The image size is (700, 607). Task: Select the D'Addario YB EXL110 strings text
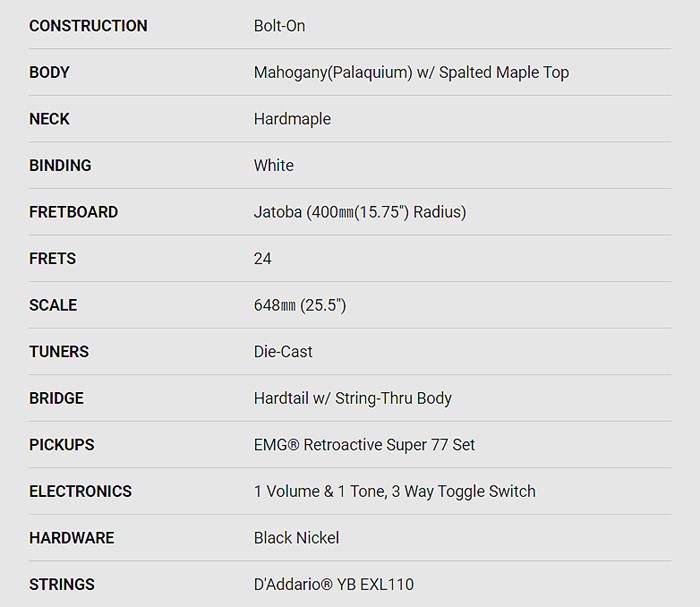(x=334, y=584)
